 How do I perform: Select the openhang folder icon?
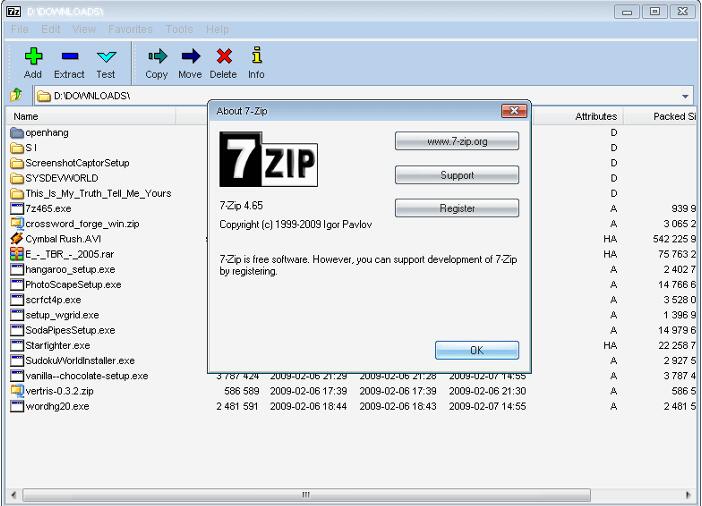click(x=17, y=133)
